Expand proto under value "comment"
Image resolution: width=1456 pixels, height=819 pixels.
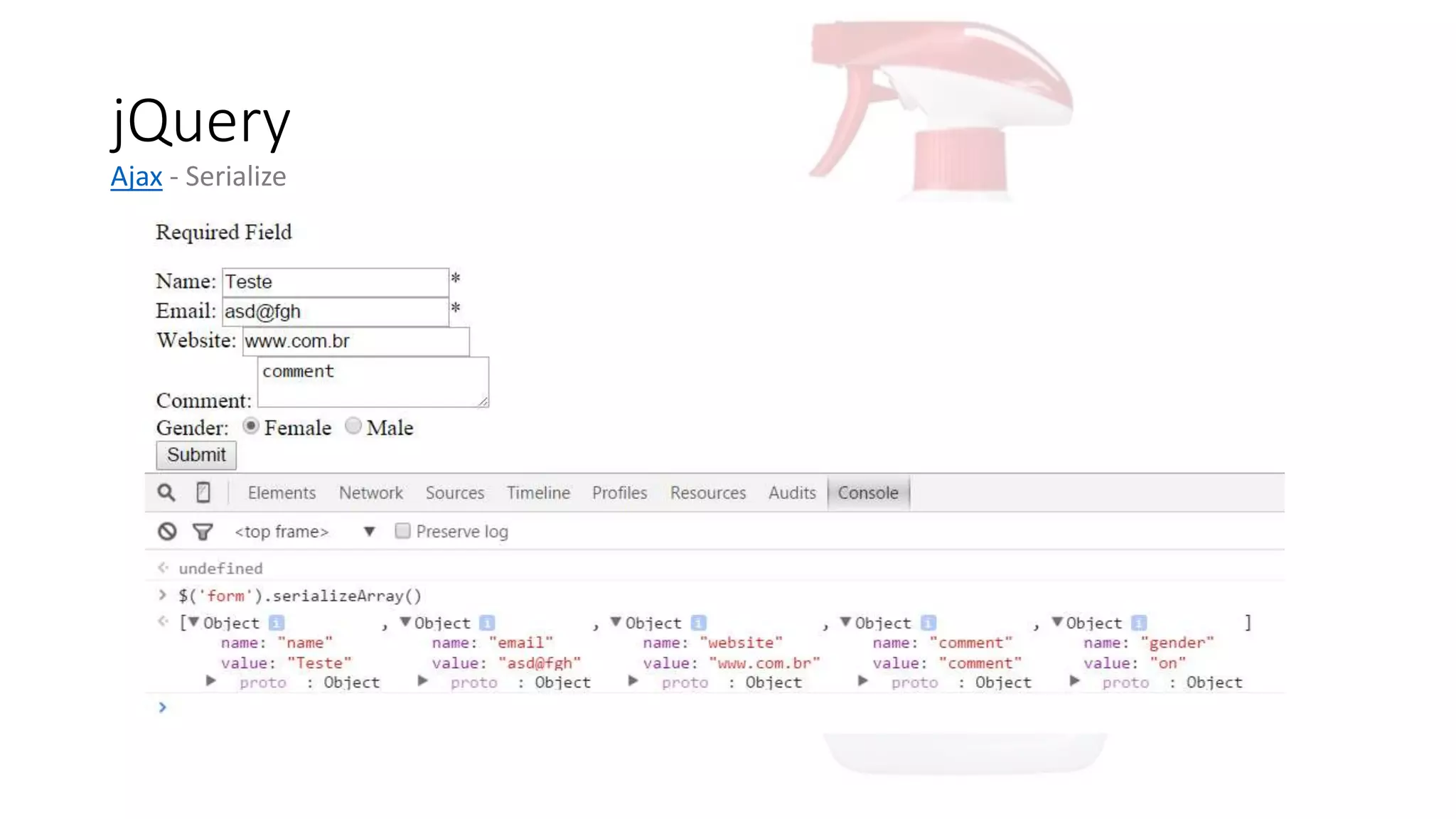tap(862, 681)
